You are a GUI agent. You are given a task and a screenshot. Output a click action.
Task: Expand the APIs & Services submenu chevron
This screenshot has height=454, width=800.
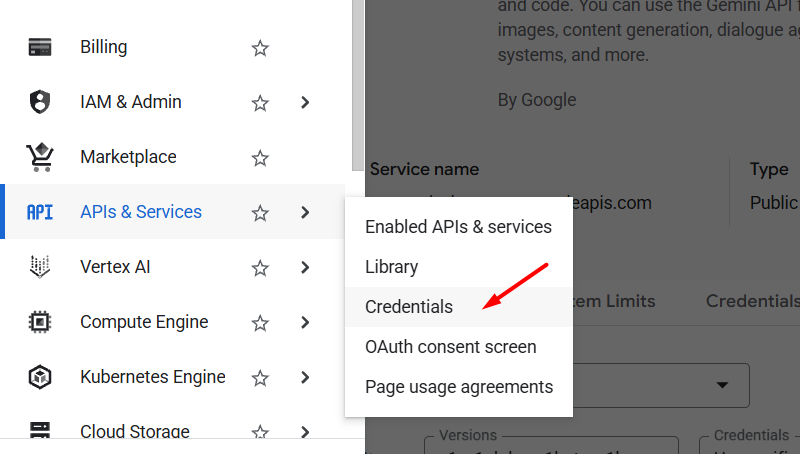[305, 212]
